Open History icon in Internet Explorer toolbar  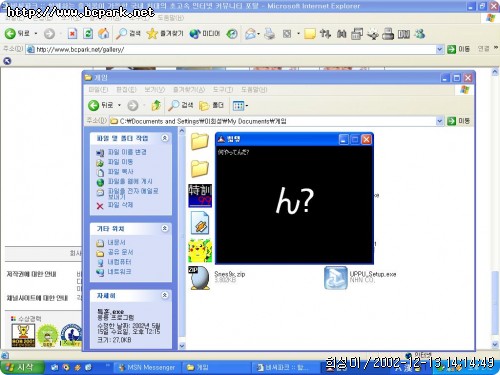(232, 34)
